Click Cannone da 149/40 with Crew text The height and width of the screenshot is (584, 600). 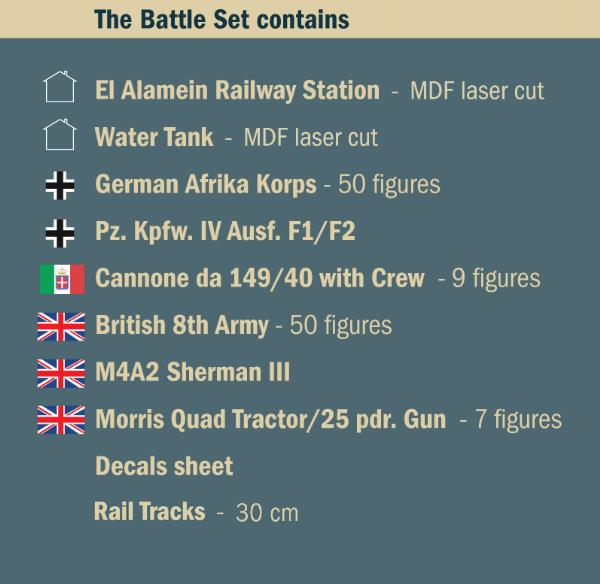(259, 278)
